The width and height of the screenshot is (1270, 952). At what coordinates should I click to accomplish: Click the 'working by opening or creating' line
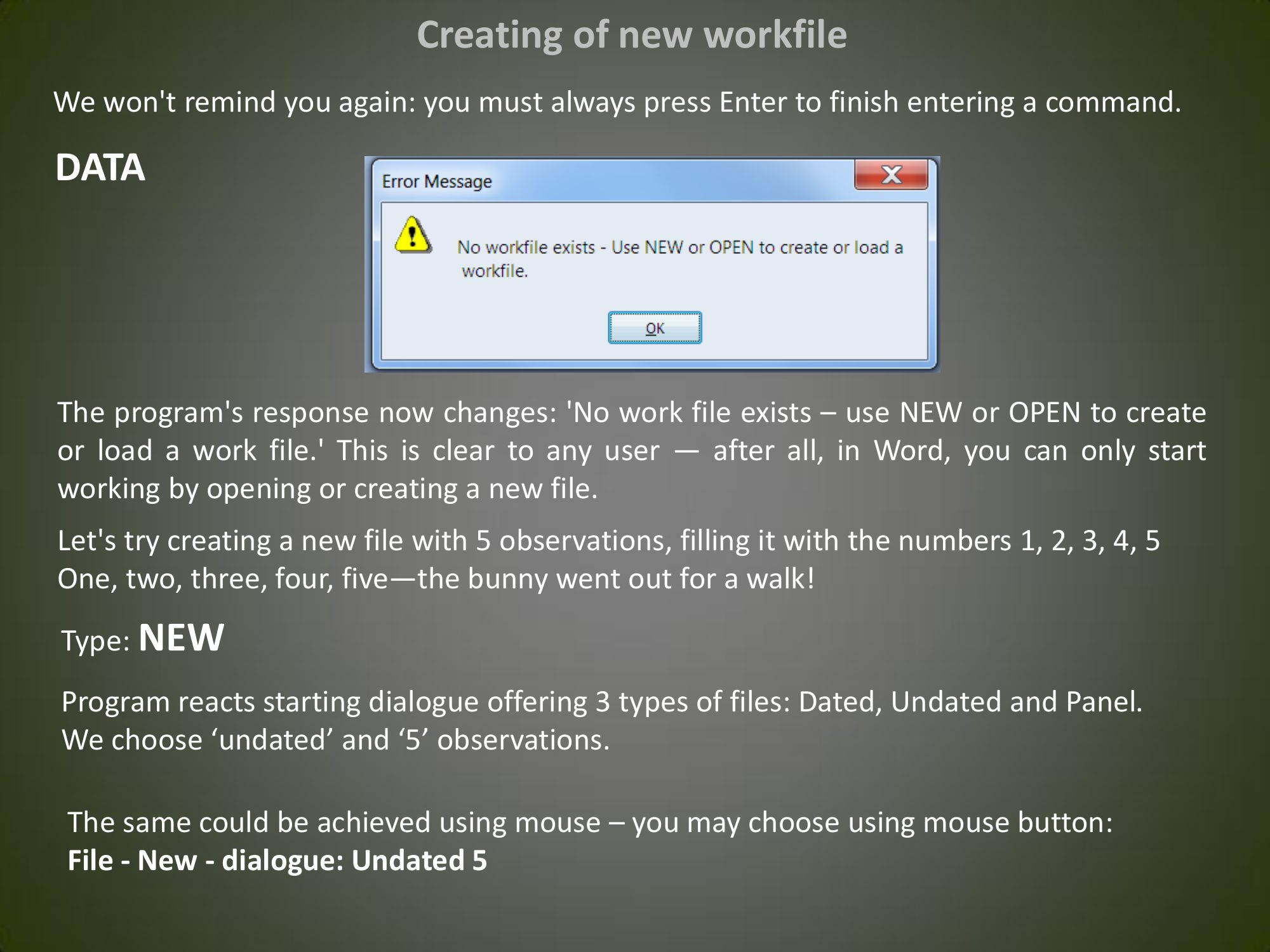pyautogui.click(x=328, y=489)
